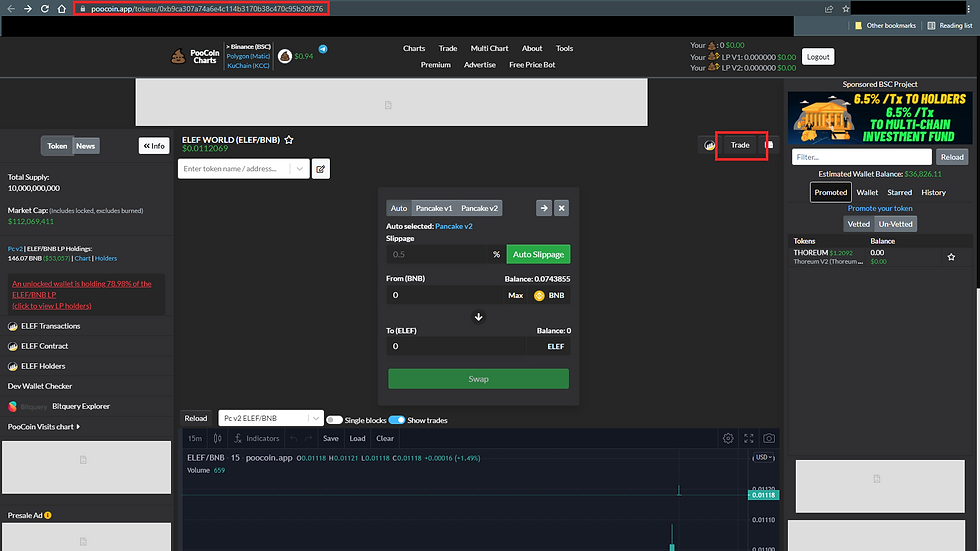Select Pancake v1 router

434,208
